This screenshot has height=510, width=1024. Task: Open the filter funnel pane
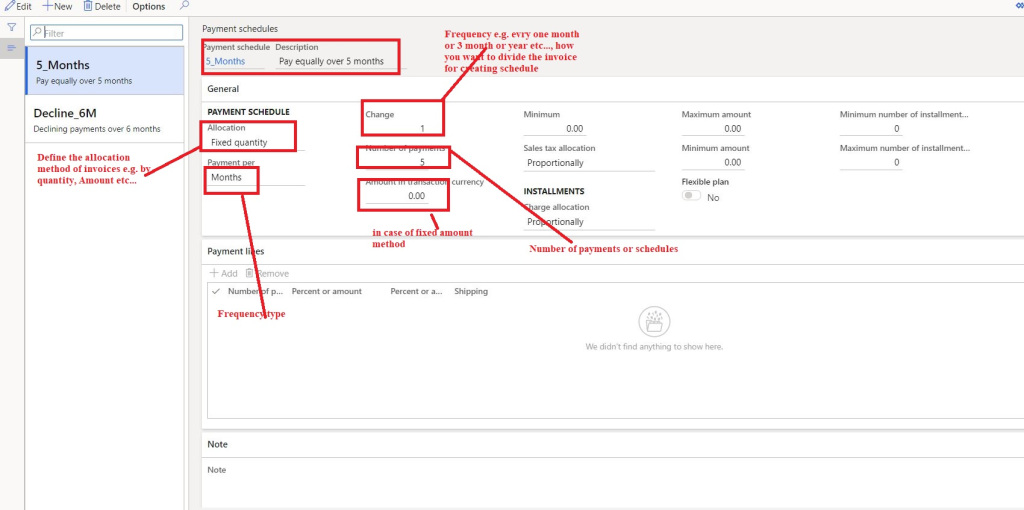(12, 28)
